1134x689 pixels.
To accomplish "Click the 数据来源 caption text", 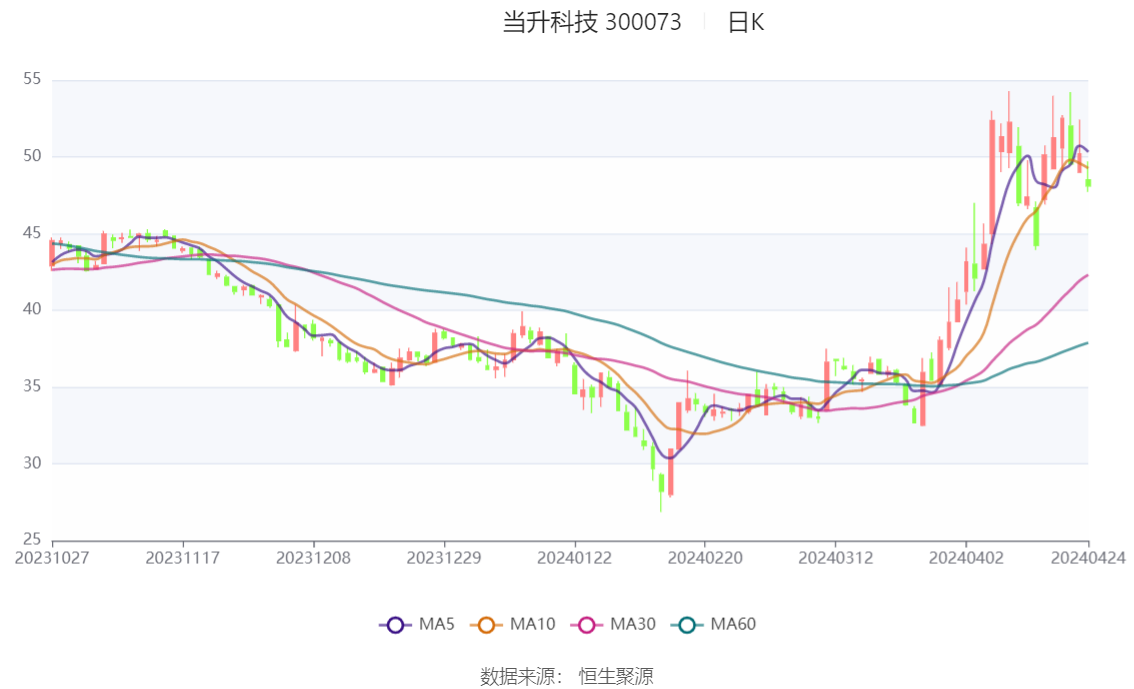I will point(518,677).
